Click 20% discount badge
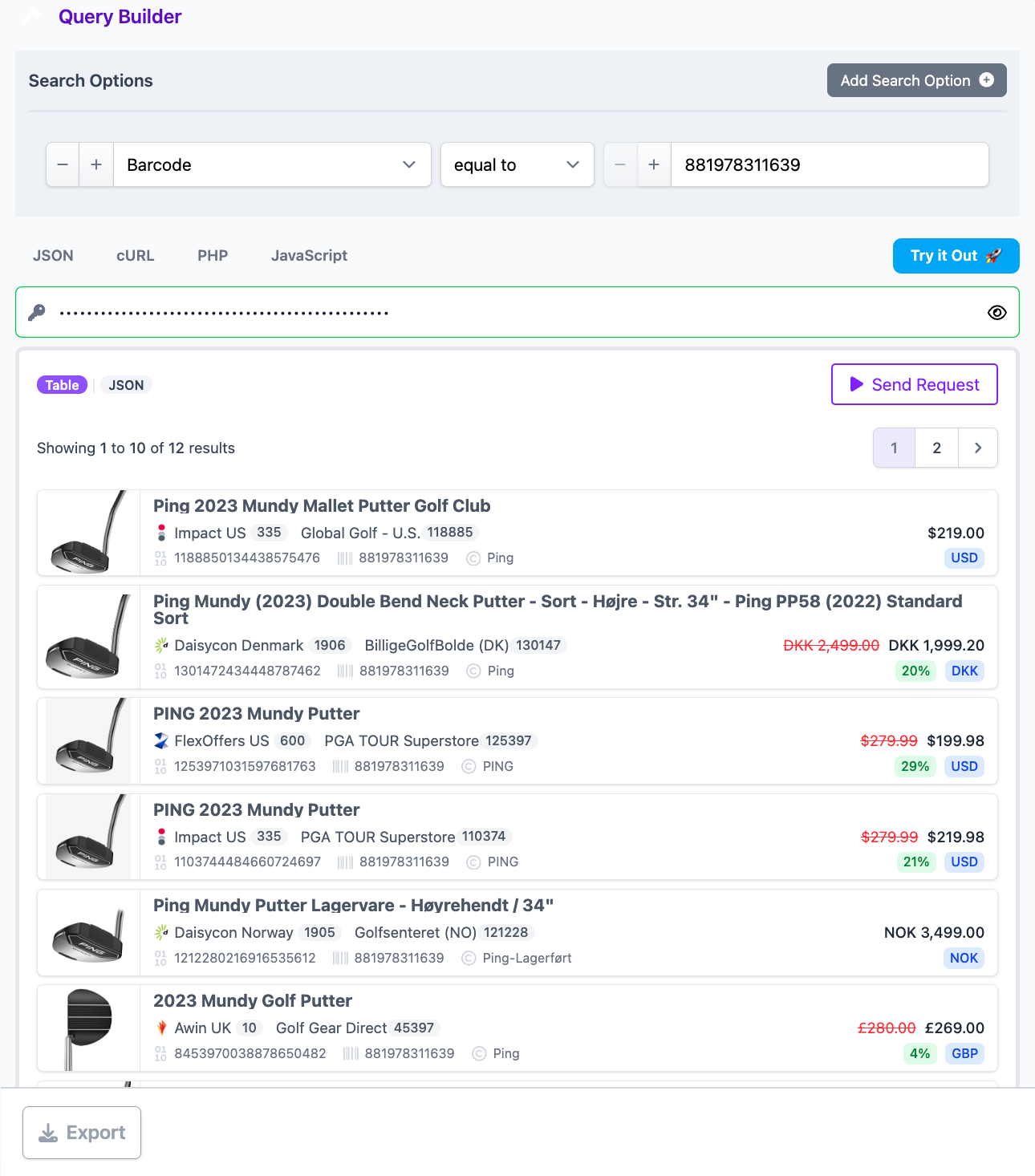This screenshot has width=1035, height=1176. pyautogui.click(x=915, y=671)
